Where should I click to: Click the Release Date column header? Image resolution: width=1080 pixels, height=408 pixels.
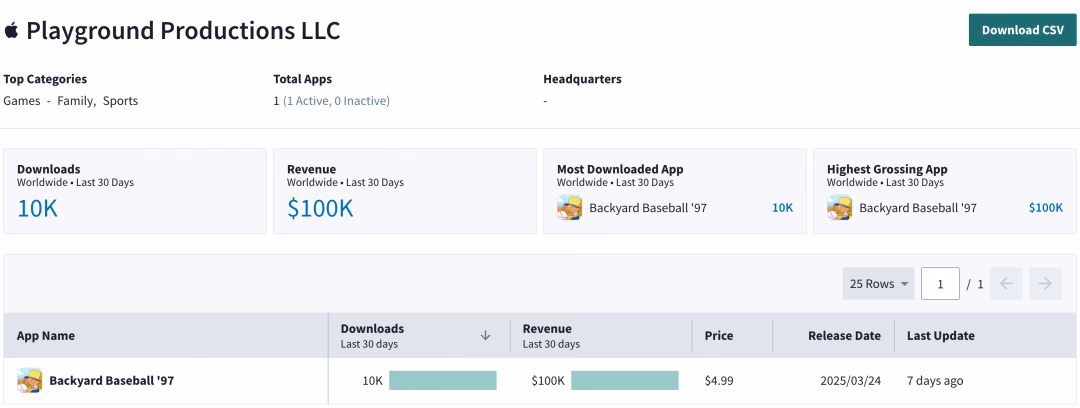click(833, 336)
